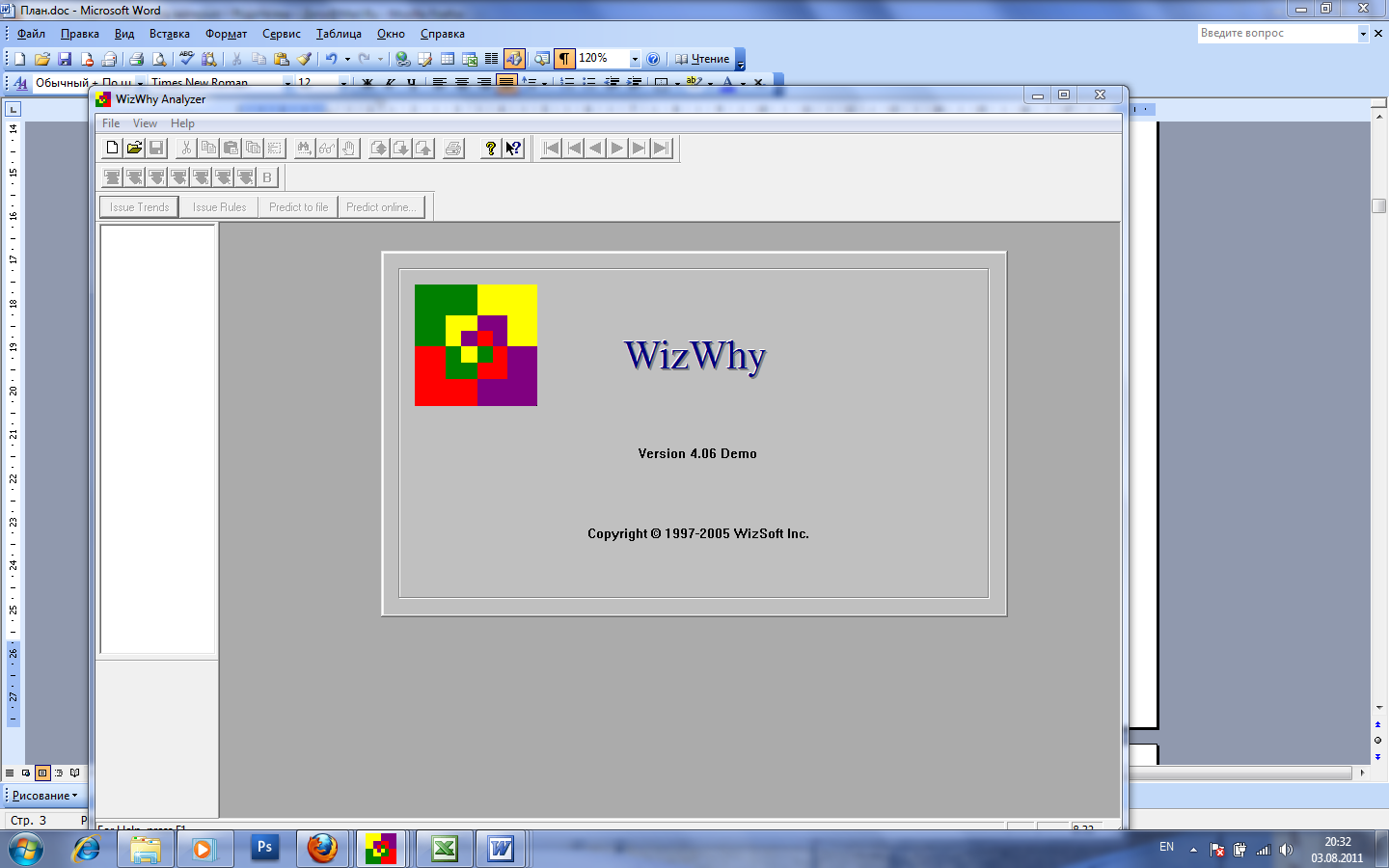Open File menu in WizWhy Analyzer

pyautogui.click(x=111, y=122)
